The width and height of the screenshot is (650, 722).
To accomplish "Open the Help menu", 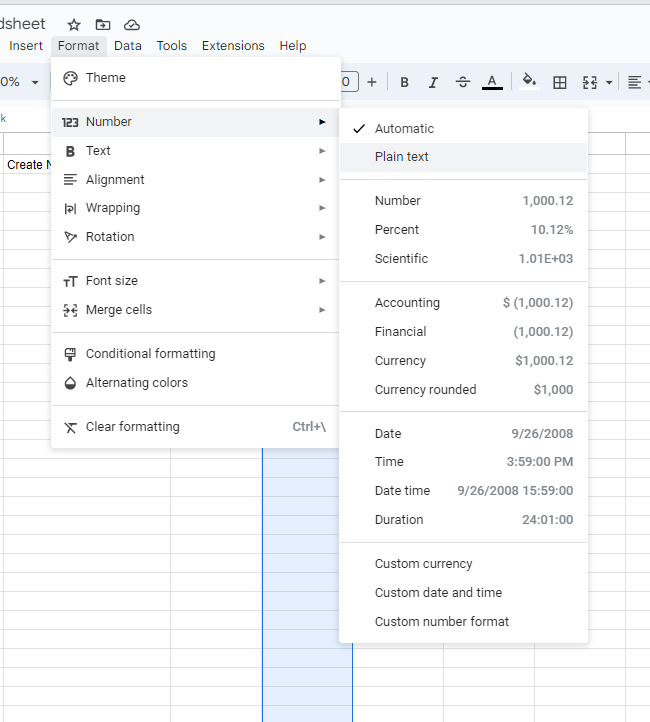I will (x=293, y=46).
